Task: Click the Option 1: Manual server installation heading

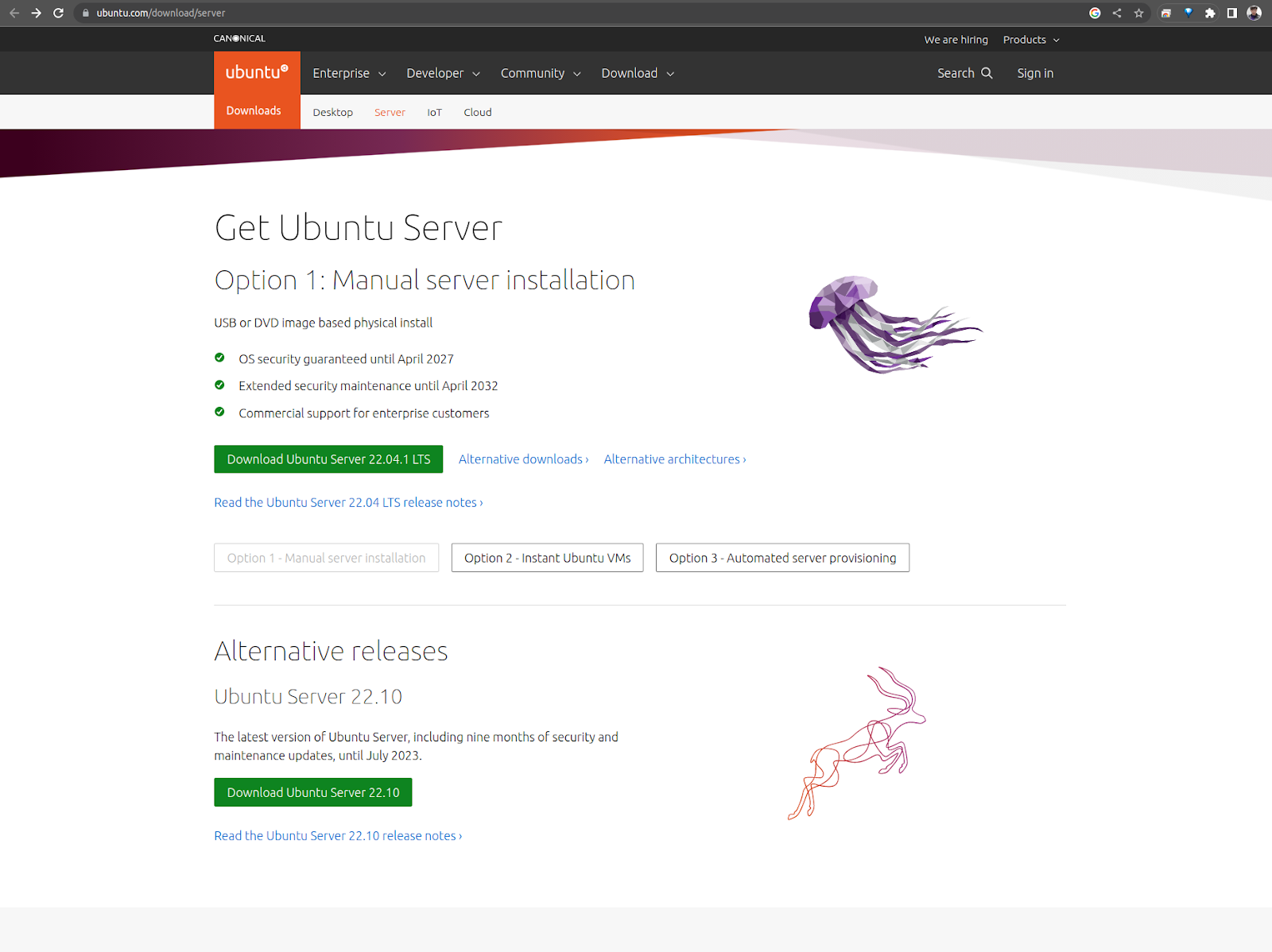Action: (425, 281)
